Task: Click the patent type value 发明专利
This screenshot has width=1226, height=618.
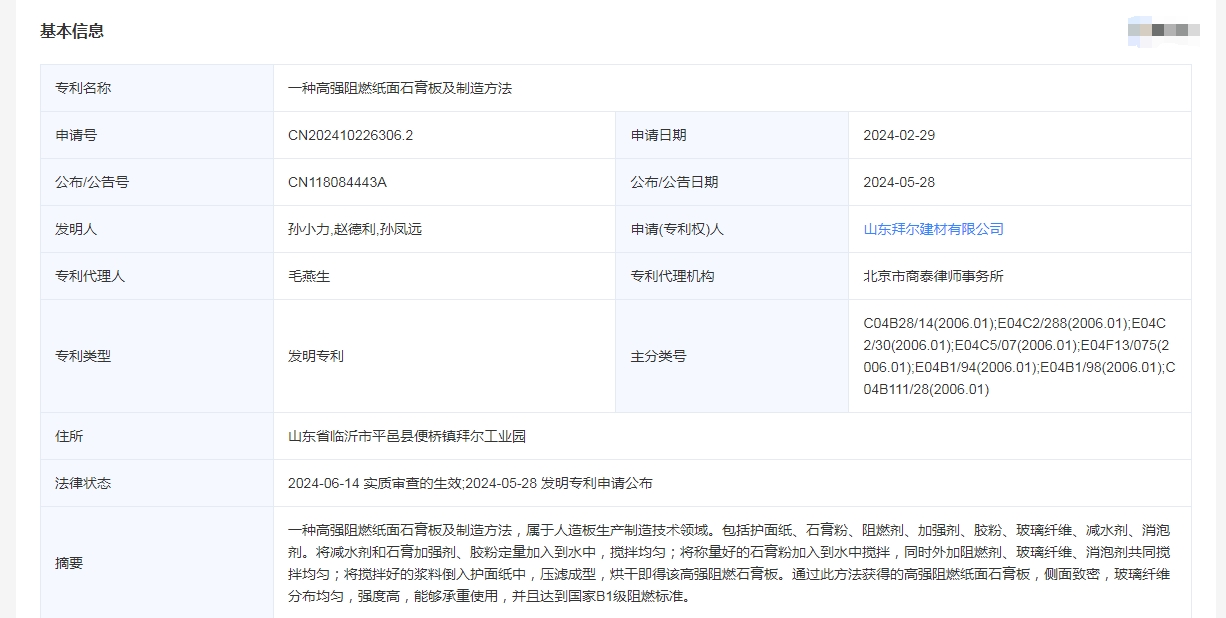Action: pos(316,356)
